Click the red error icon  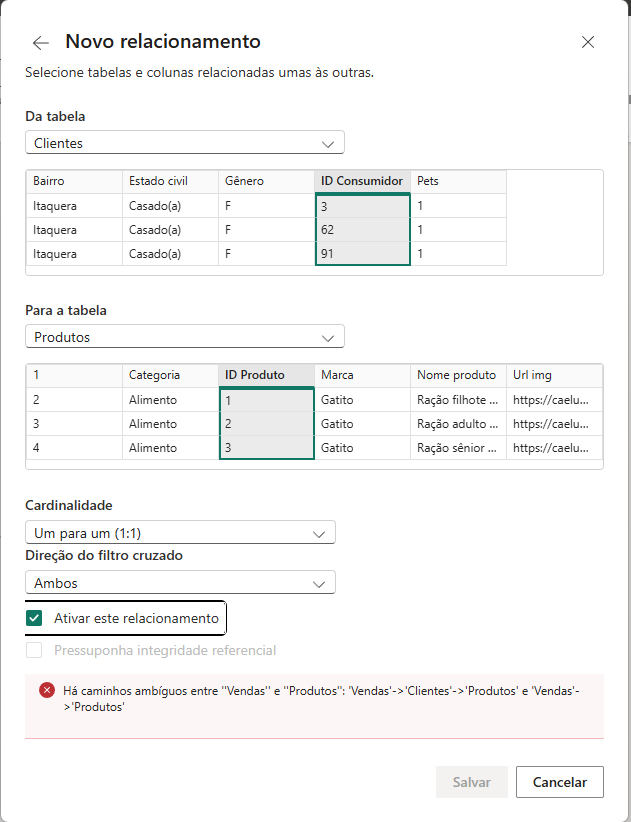46,690
